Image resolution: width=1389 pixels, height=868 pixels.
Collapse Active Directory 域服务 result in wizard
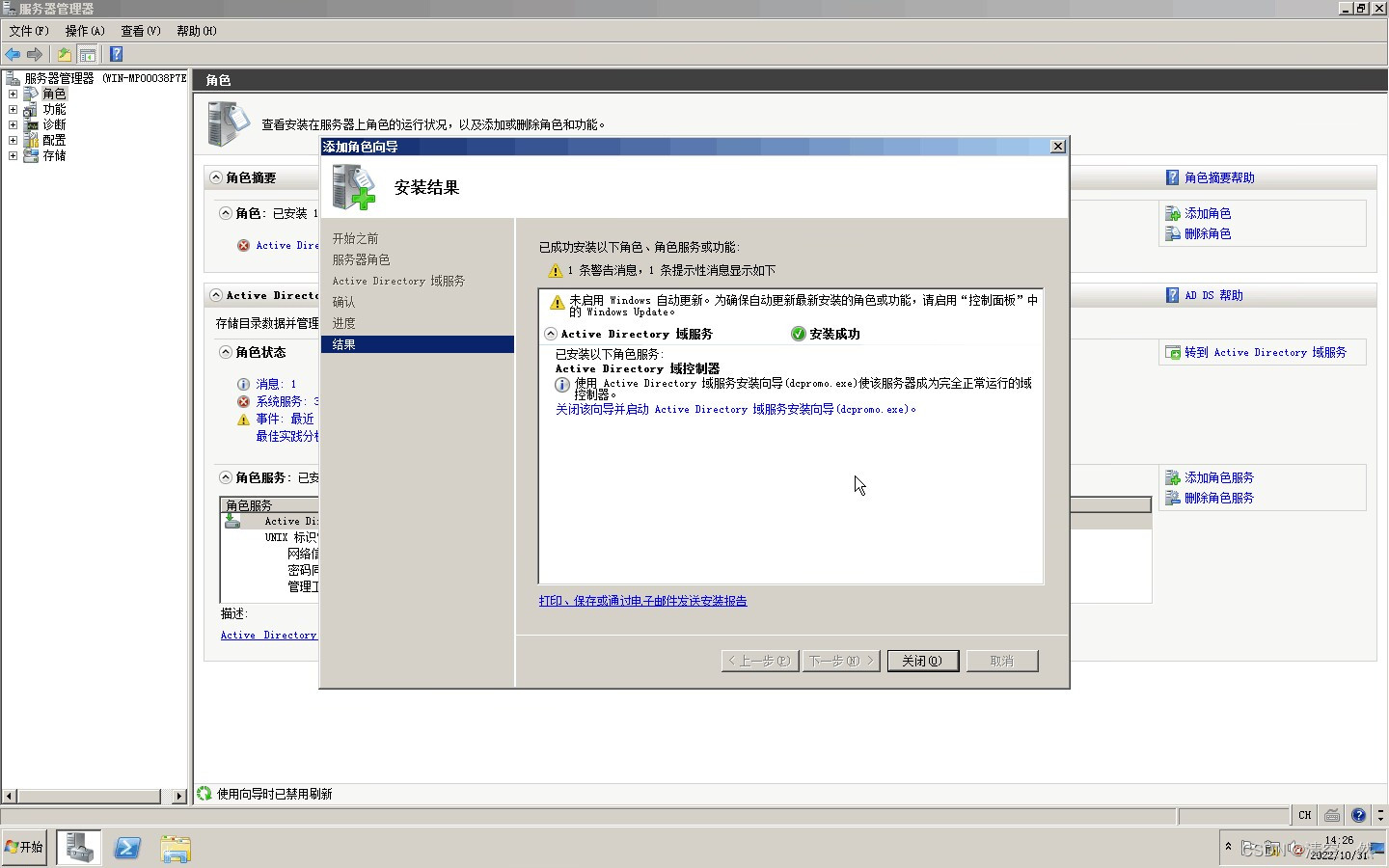[x=551, y=334]
